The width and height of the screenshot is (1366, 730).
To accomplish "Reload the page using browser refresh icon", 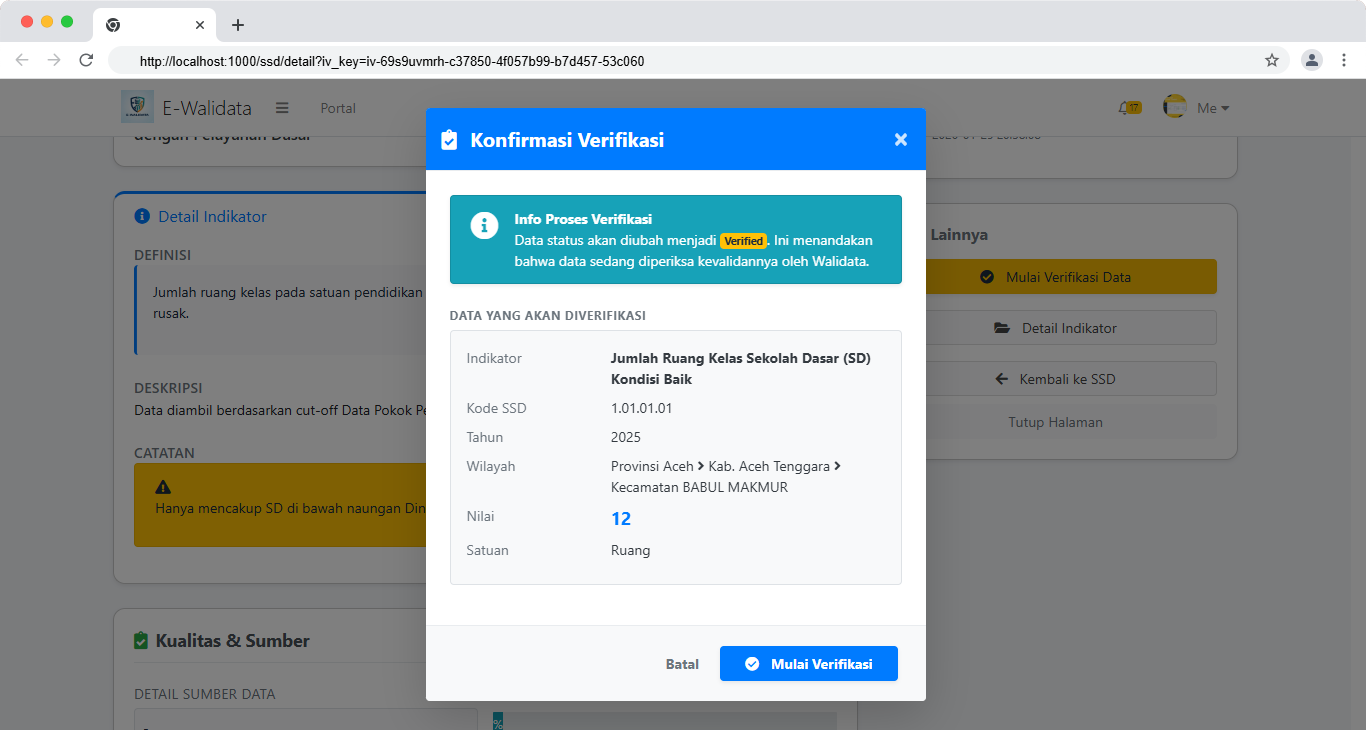I will coord(86,60).
